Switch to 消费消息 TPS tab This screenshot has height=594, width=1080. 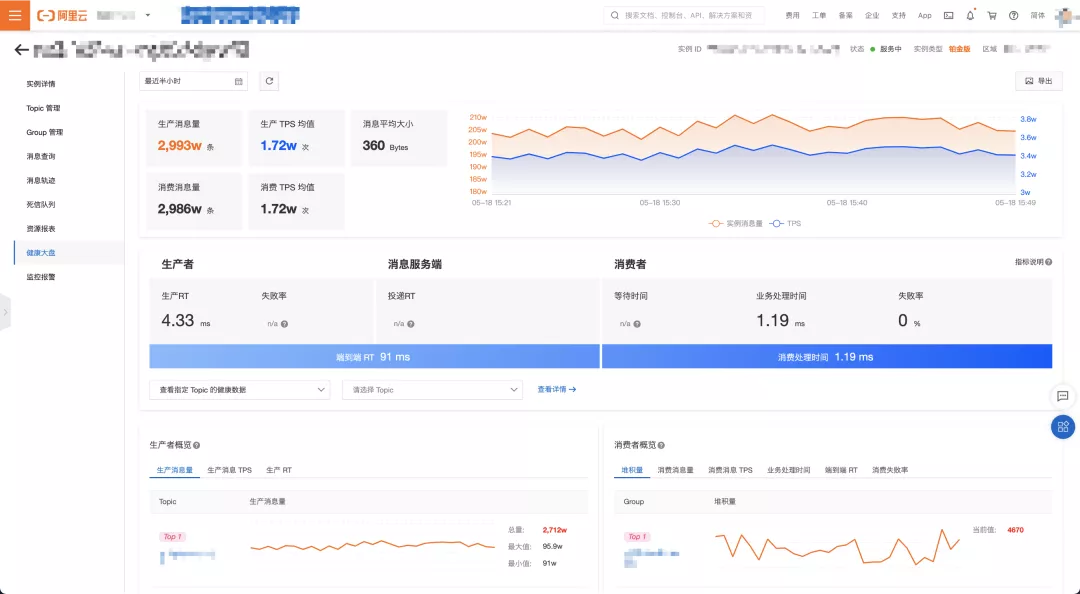[x=730, y=470]
